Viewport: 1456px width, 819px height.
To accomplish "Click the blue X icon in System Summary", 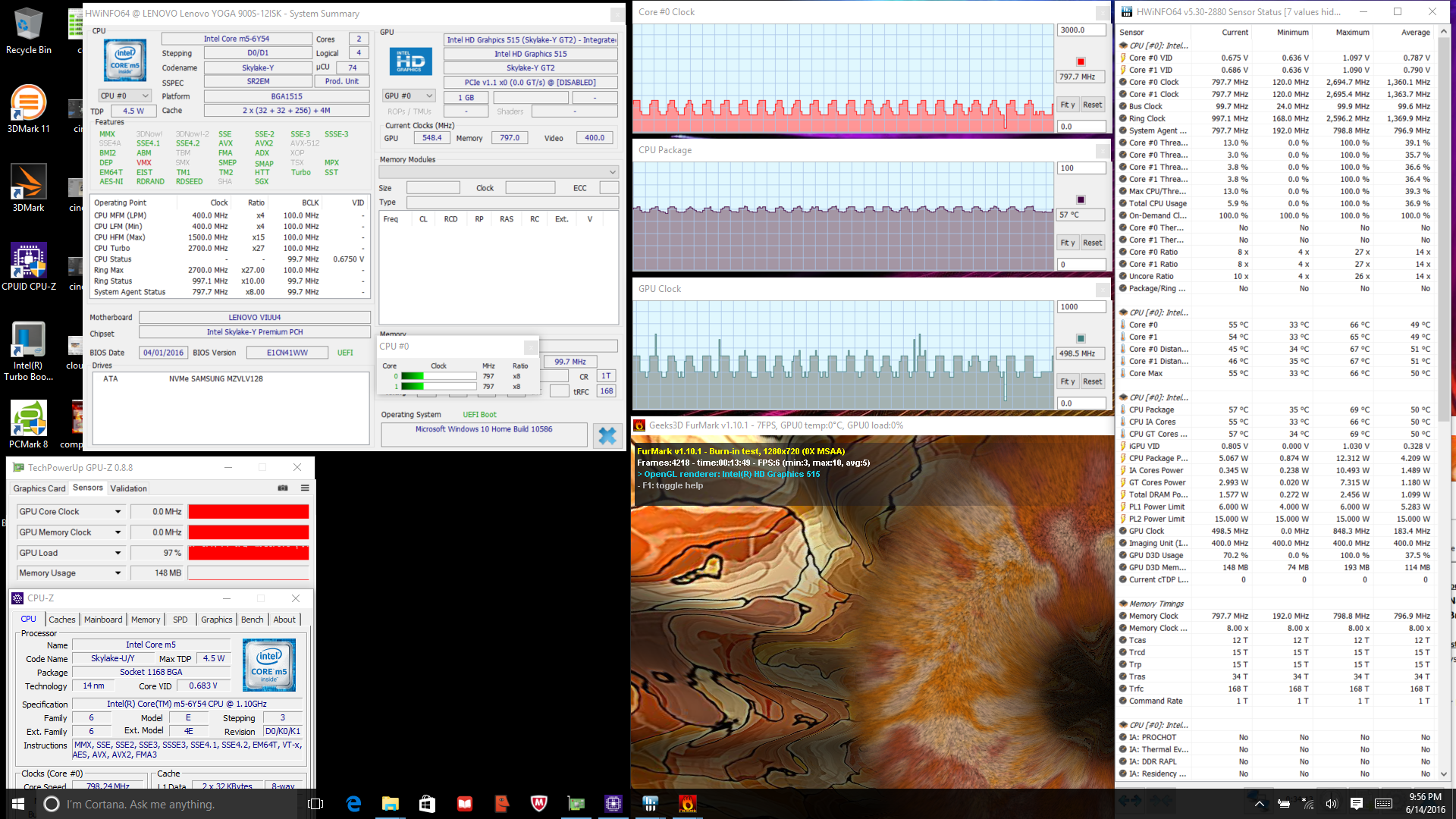I will click(607, 435).
